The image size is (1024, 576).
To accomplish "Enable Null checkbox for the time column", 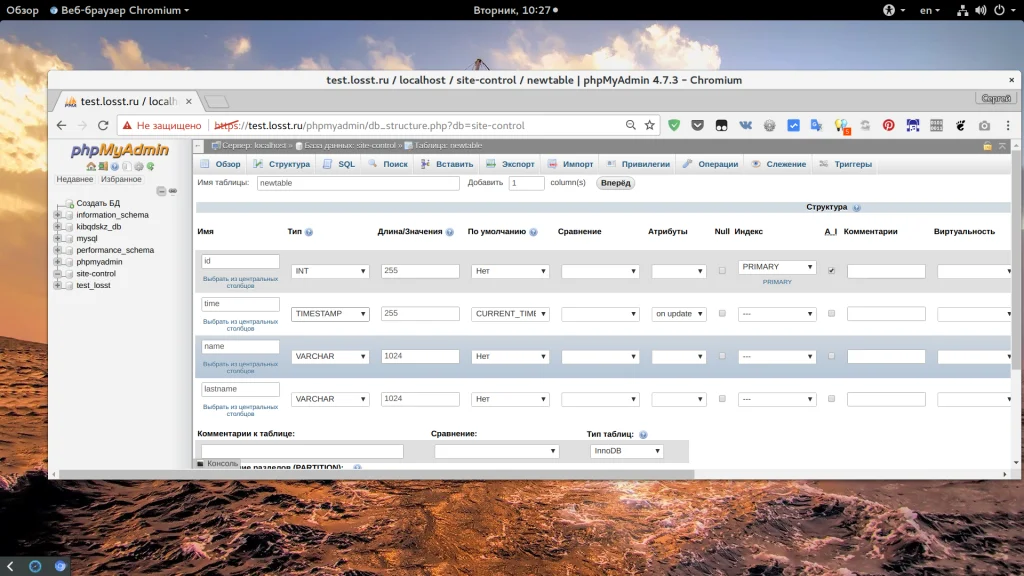I will click(x=722, y=313).
